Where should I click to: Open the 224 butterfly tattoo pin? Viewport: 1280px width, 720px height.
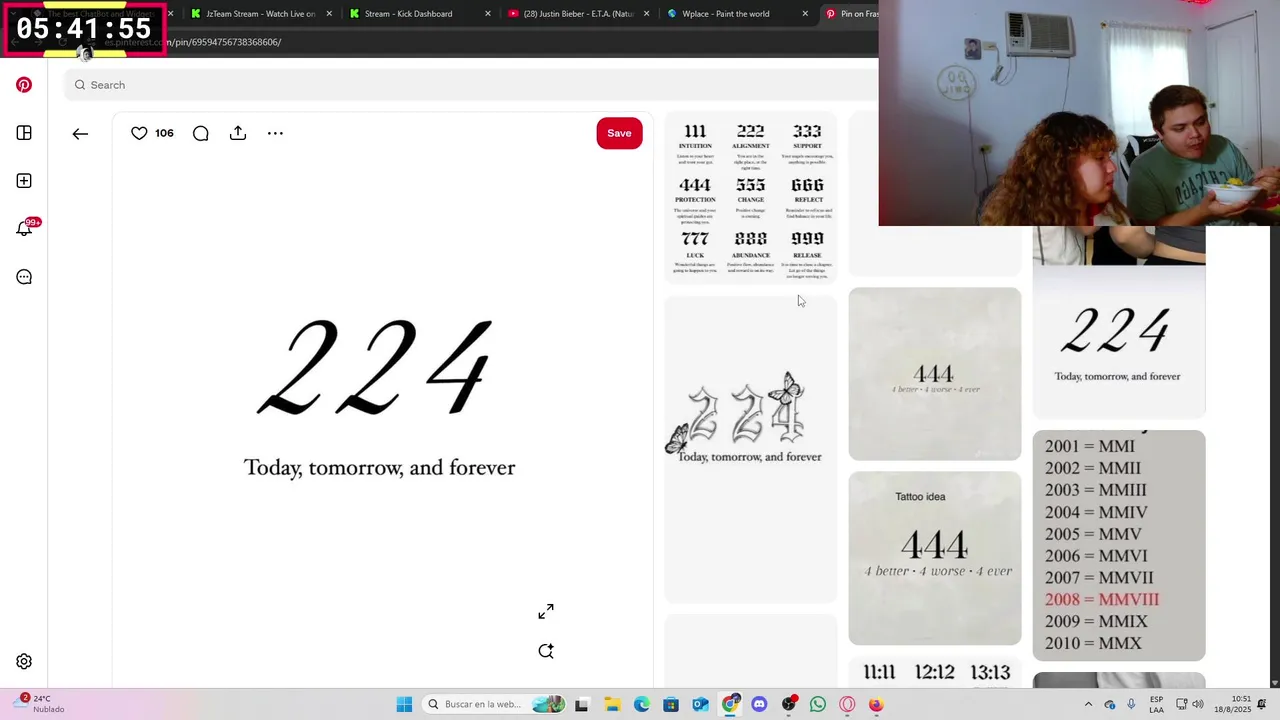pyautogui.click(x=751, y=449)
